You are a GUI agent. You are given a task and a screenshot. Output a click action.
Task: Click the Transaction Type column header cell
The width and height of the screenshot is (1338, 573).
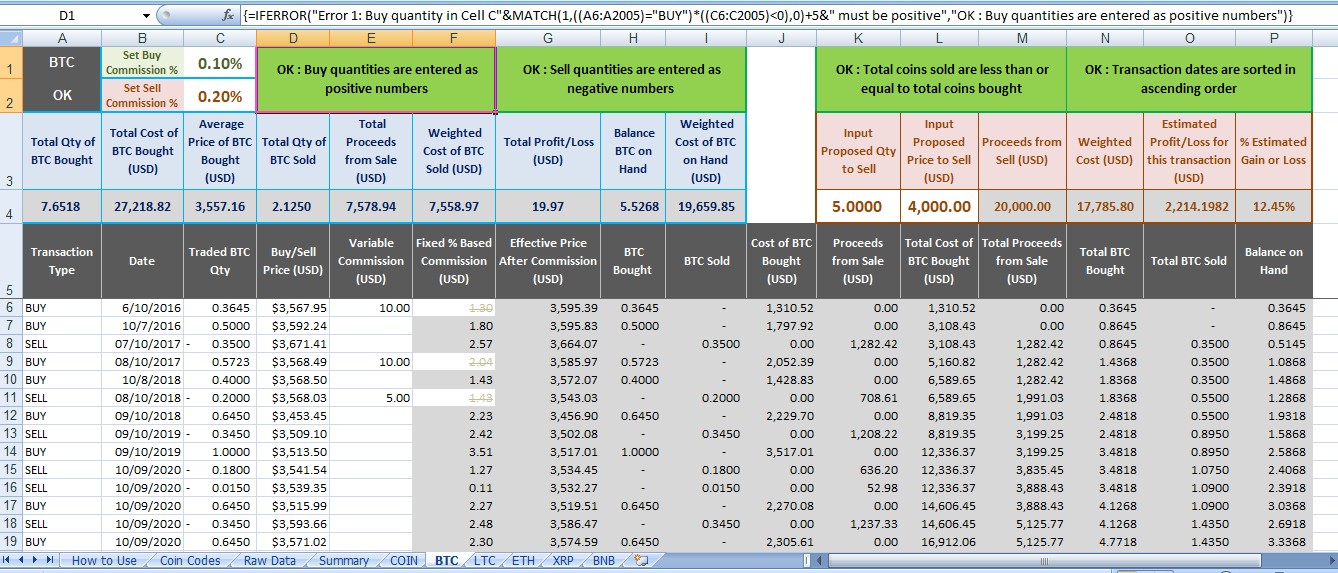tap(62, 261)
